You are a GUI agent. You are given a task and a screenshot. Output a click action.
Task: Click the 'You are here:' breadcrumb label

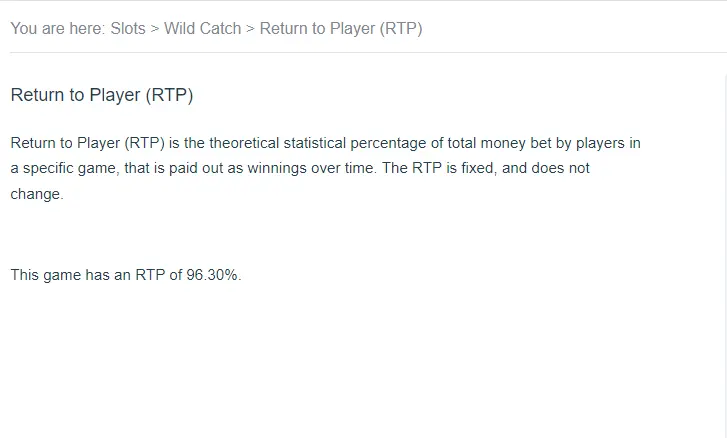(x=58, y=29)
